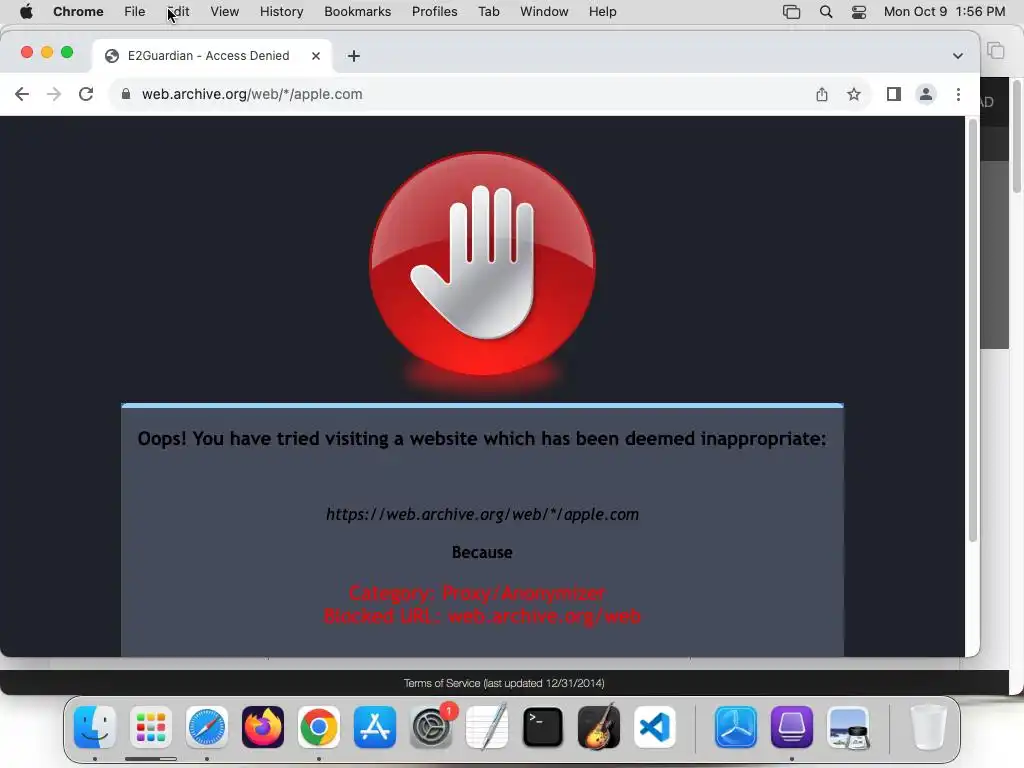
Task: Share this page from address bar
Action: (822, 94)
